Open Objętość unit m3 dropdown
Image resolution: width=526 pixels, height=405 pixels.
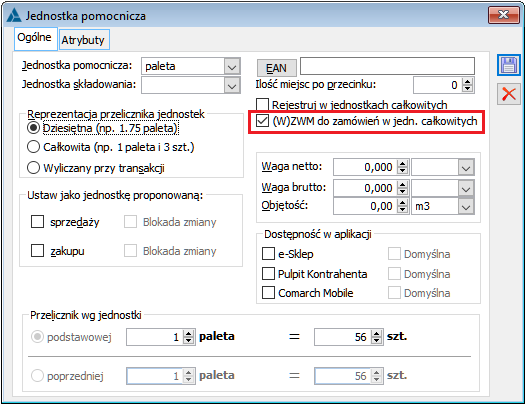(466, 206)
